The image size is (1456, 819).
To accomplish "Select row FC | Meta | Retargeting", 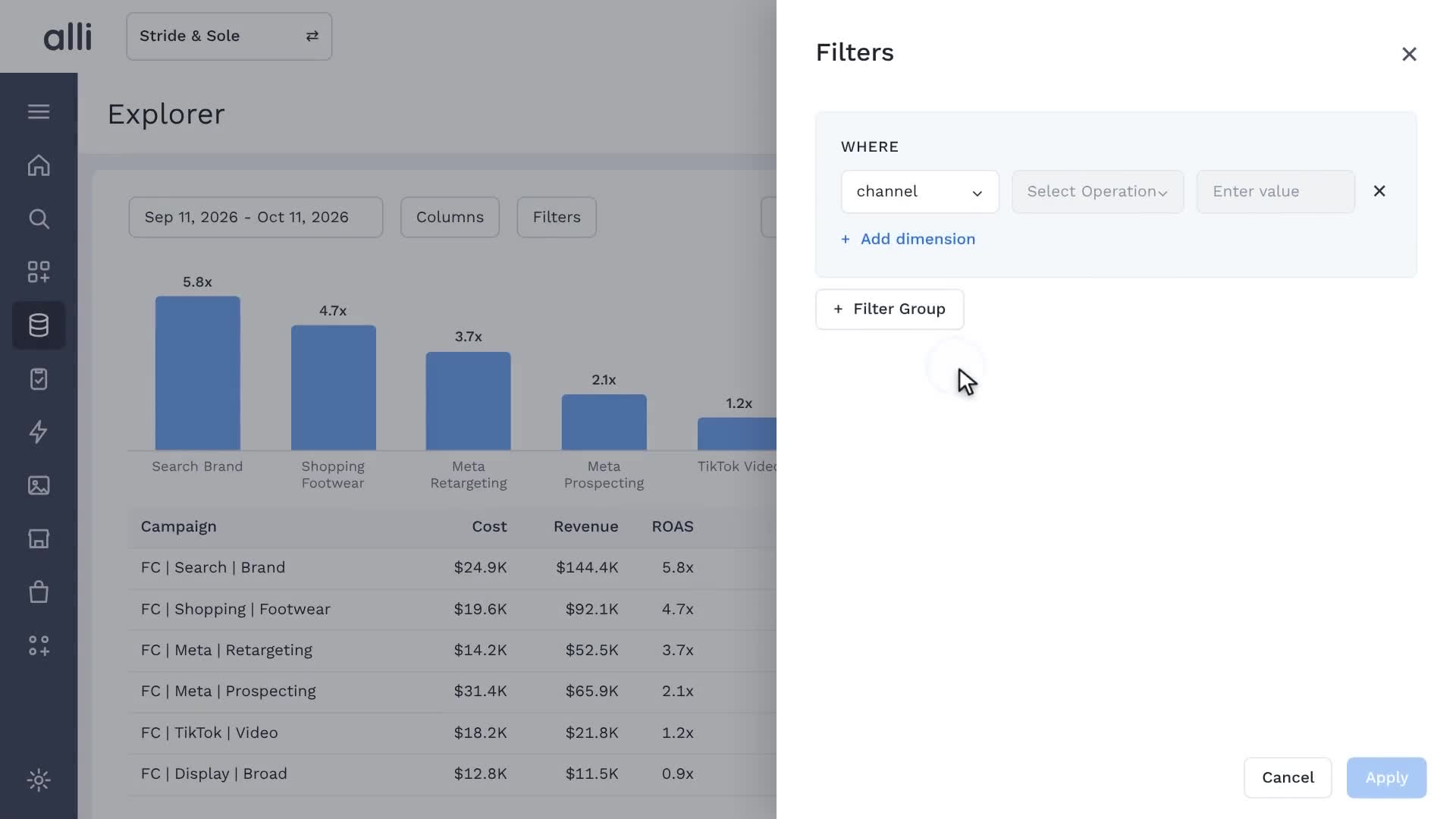I will click(x=452, y=650).
